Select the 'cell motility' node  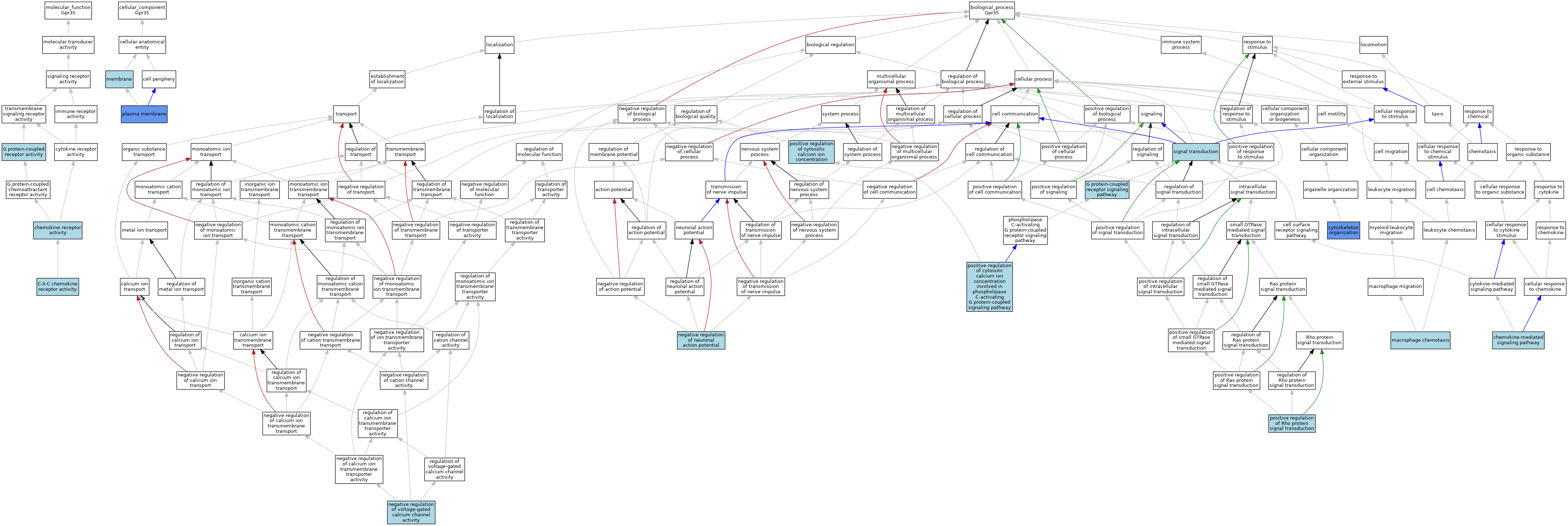(x=1332, y=114)
